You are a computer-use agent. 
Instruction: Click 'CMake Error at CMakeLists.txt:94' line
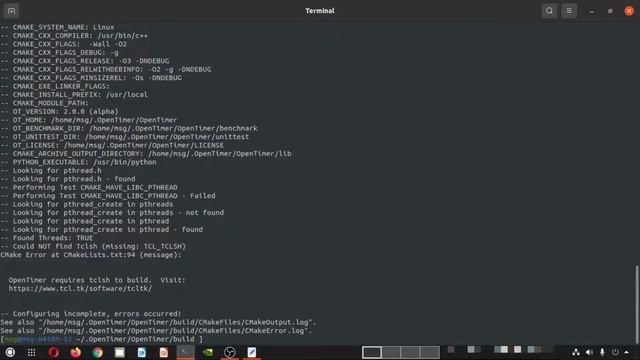pyautogui.click(x=91, y=255)
